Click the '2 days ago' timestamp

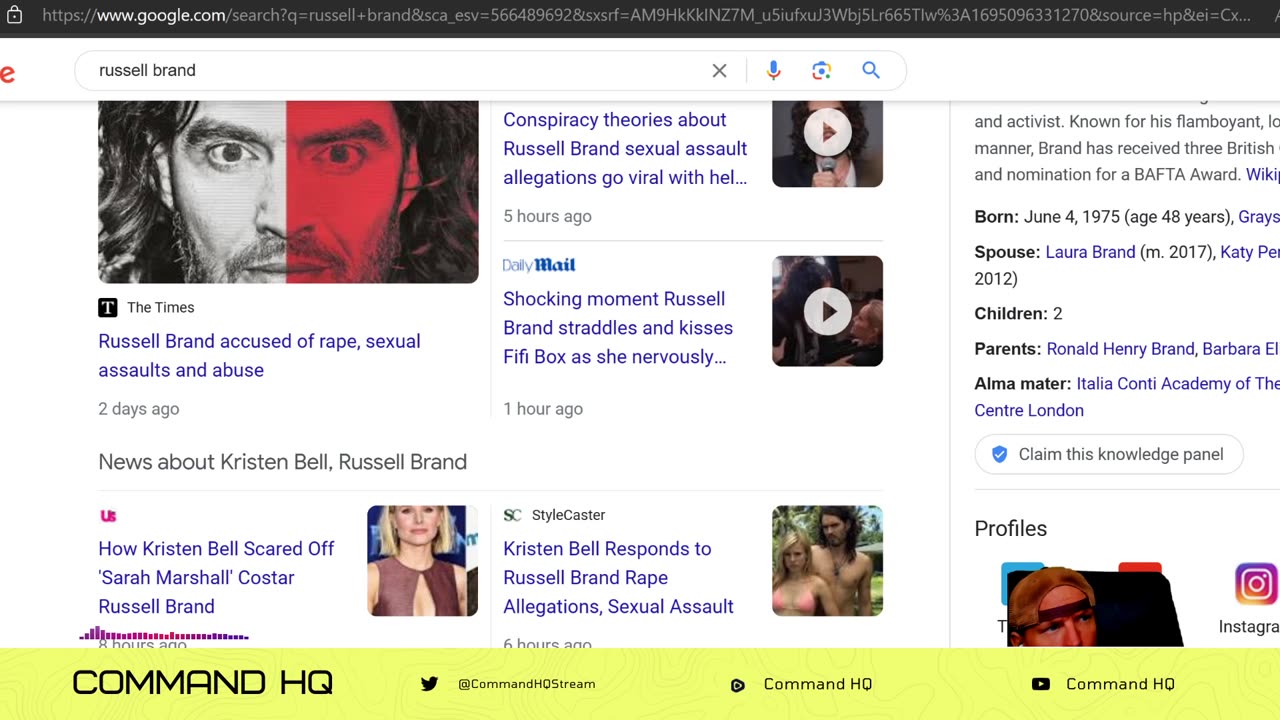tap(139, 408)
